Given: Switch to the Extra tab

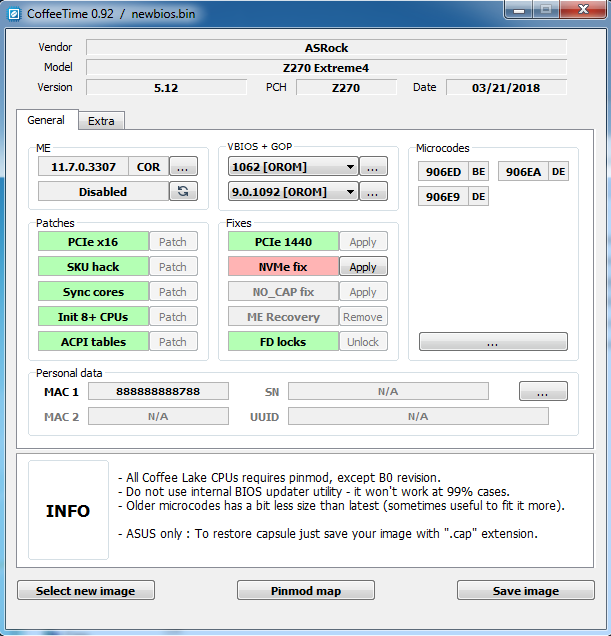Looking at the screenshot, I should tap(101, 121).
